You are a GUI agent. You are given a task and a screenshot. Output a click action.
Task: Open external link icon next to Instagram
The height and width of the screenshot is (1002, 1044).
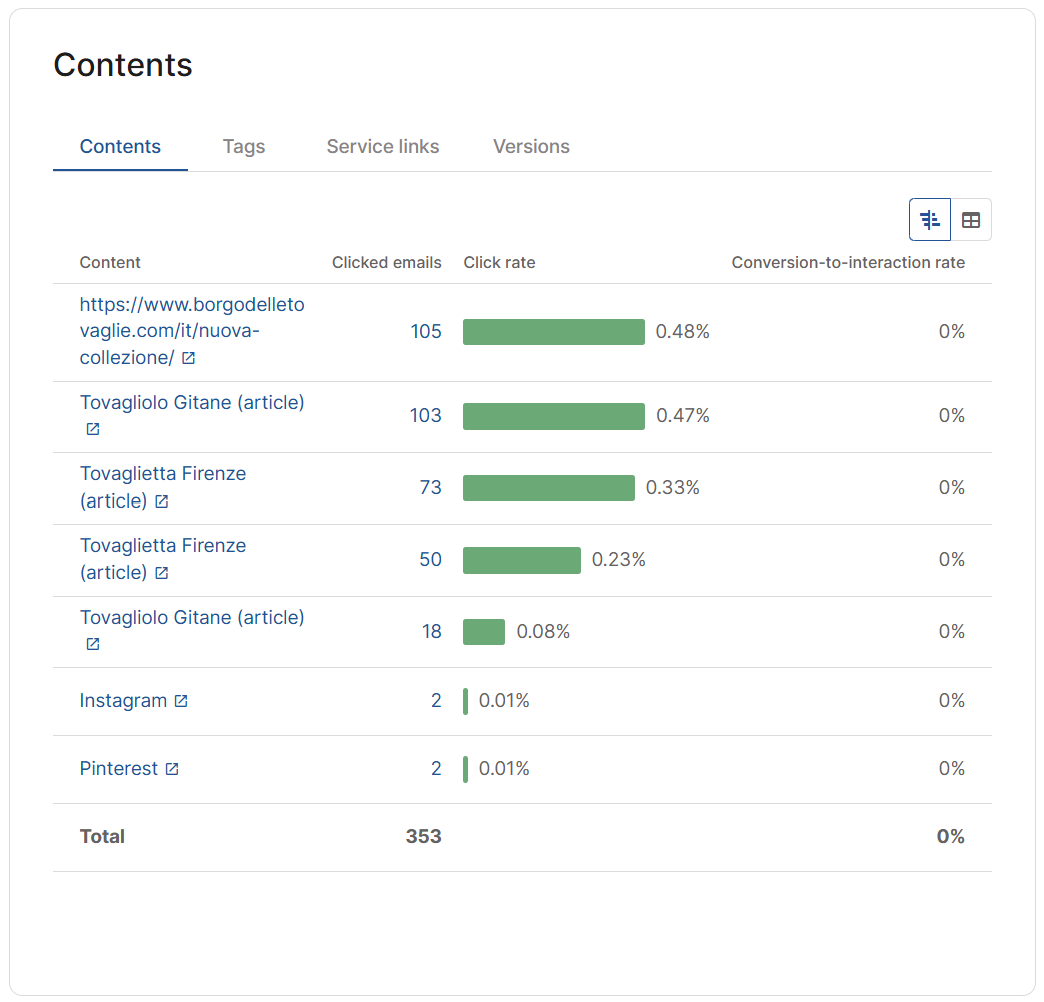click(181, 701)
